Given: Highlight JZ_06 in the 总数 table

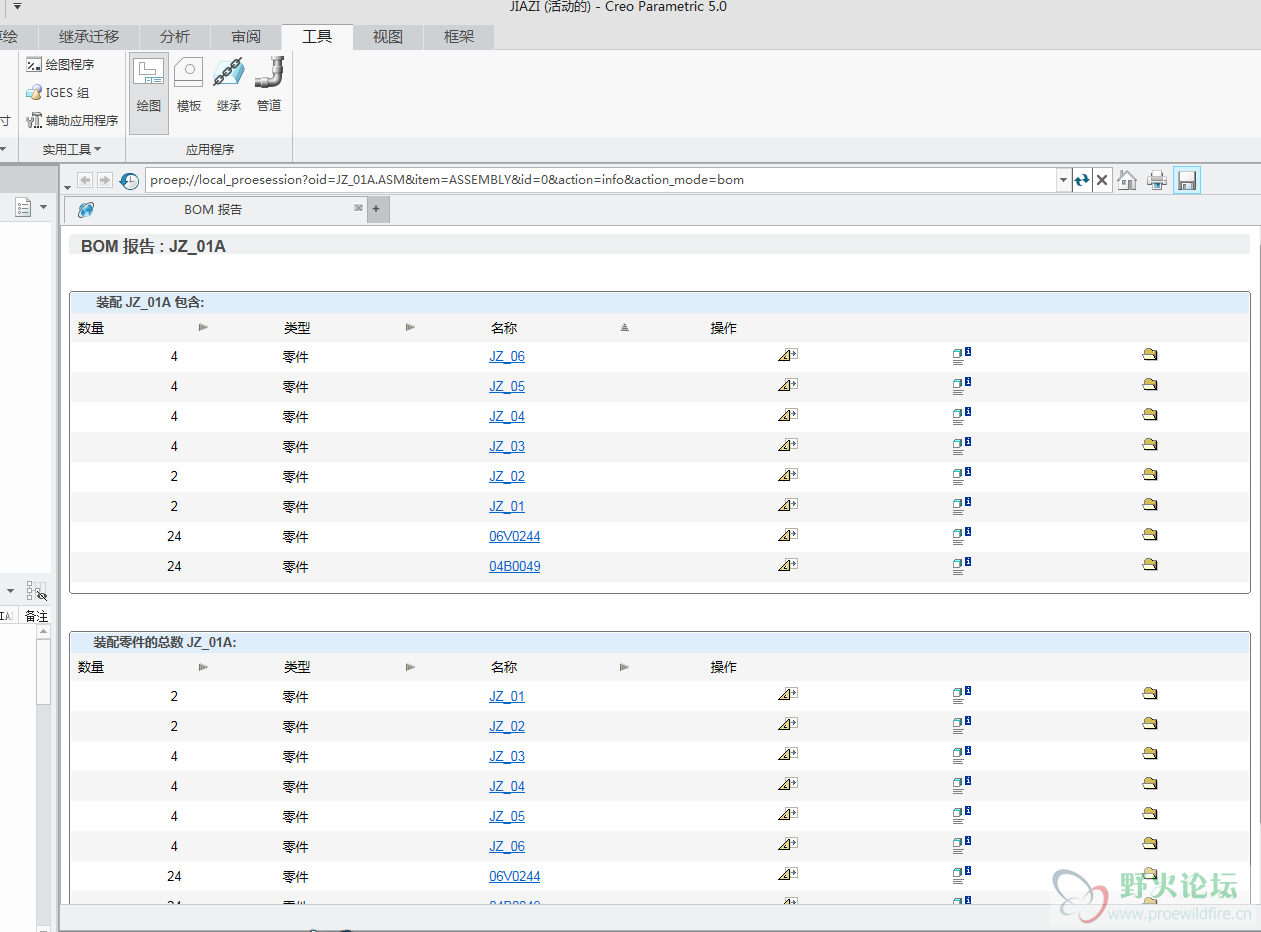Looking at the screenshot, I should [787, 845].
